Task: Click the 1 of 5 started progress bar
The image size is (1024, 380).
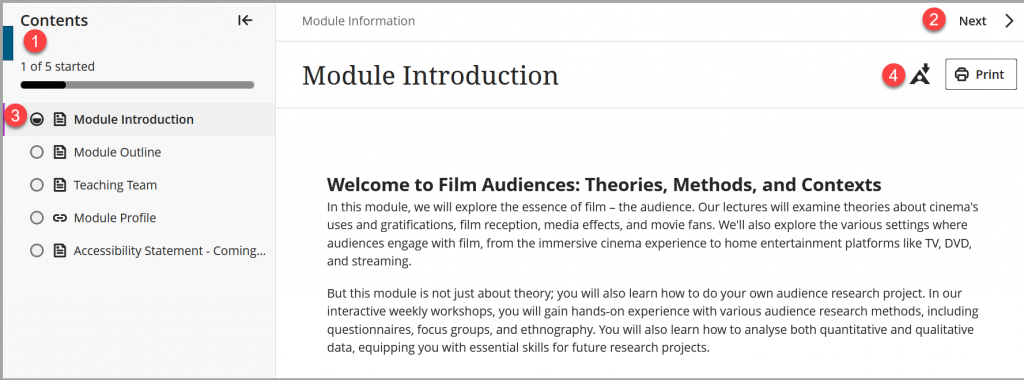Action: click(x=137, y=85)
